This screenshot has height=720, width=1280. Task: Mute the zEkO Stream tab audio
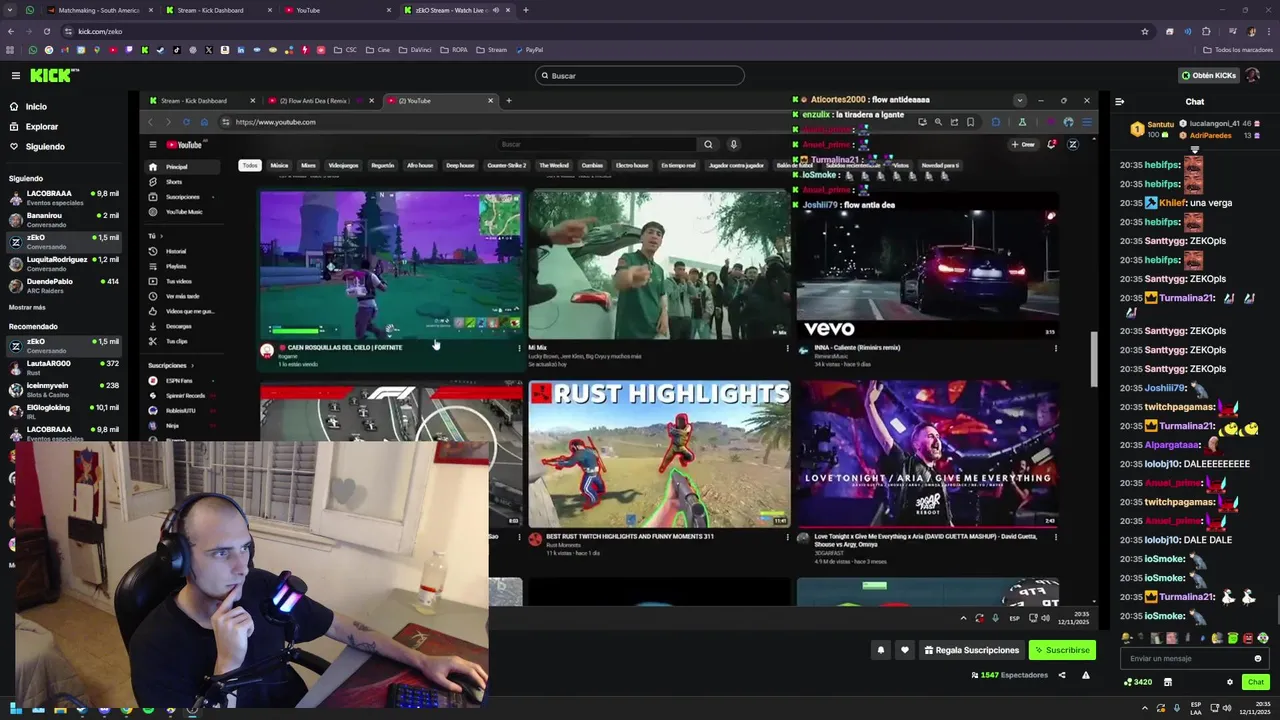496,10
